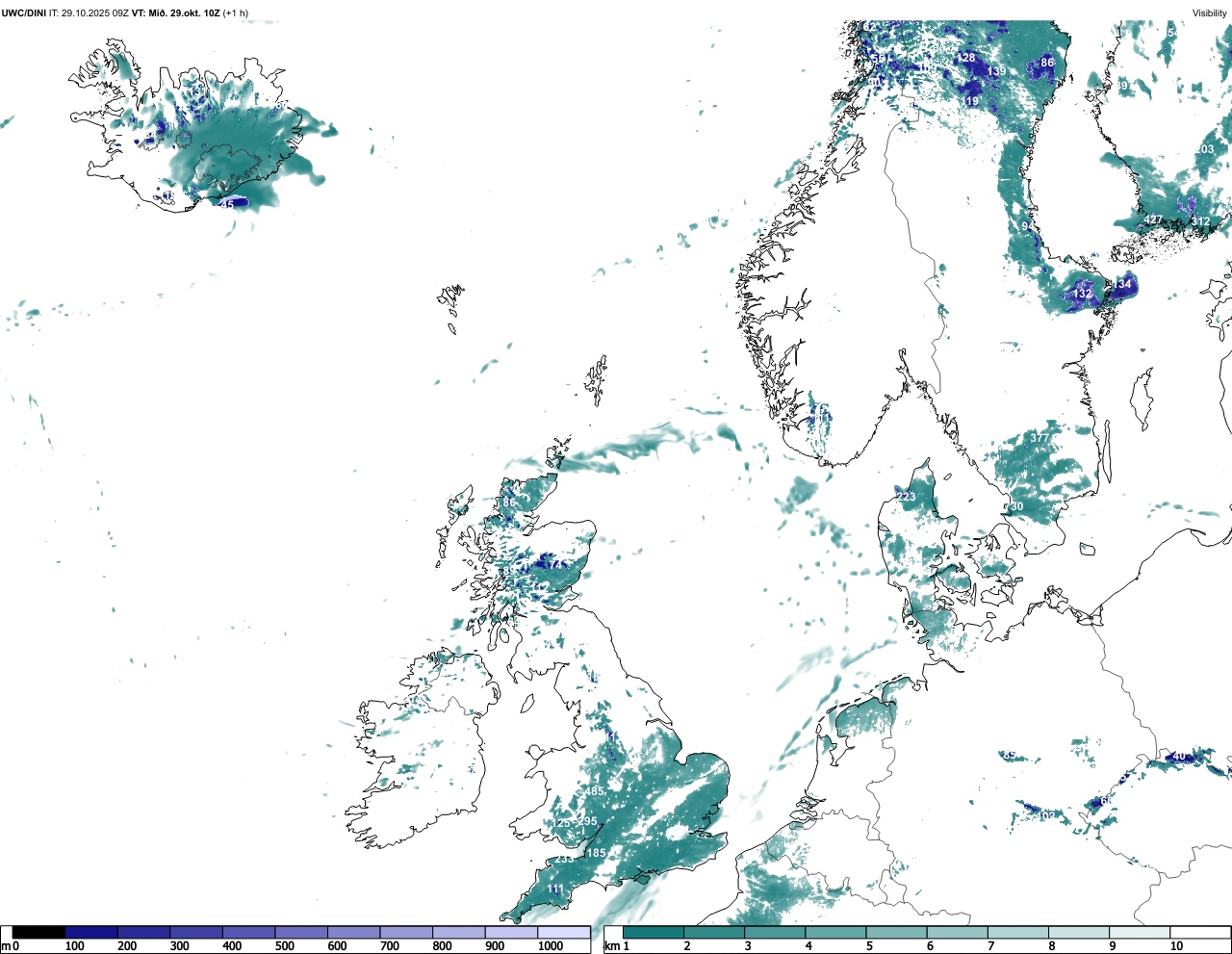This screenshot has width=1232, height=954.
Task: Click the '111' value over Cornwall
Action: point(555,889)
